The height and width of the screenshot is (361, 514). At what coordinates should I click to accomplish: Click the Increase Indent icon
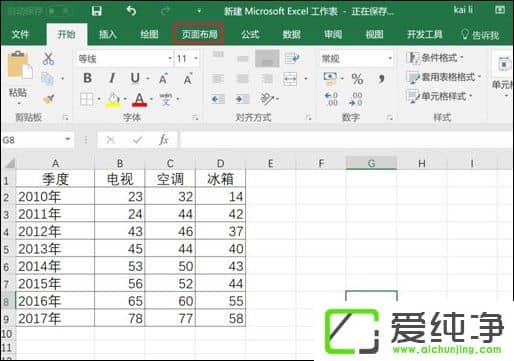coord(242,99)
